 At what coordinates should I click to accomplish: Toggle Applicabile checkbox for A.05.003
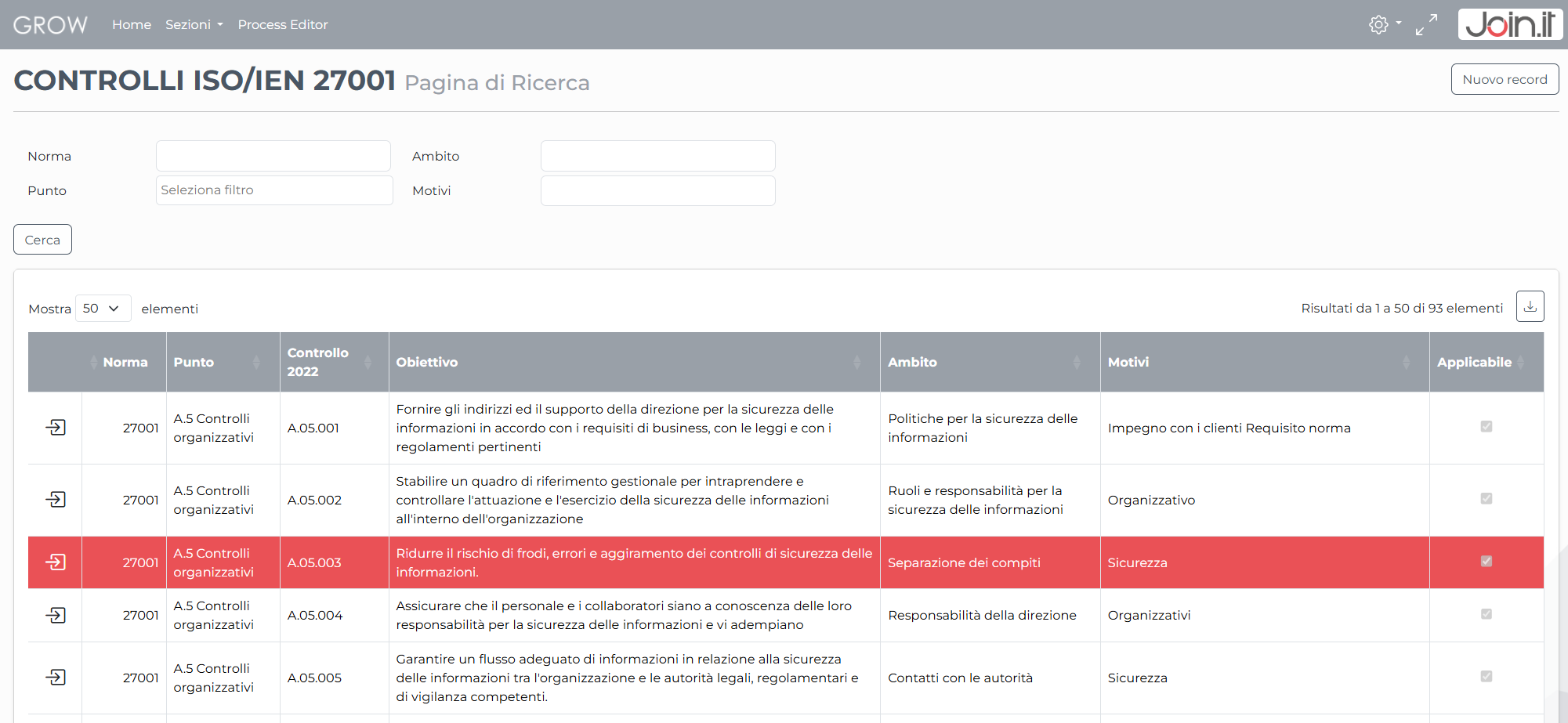[x=1486, y=562]
